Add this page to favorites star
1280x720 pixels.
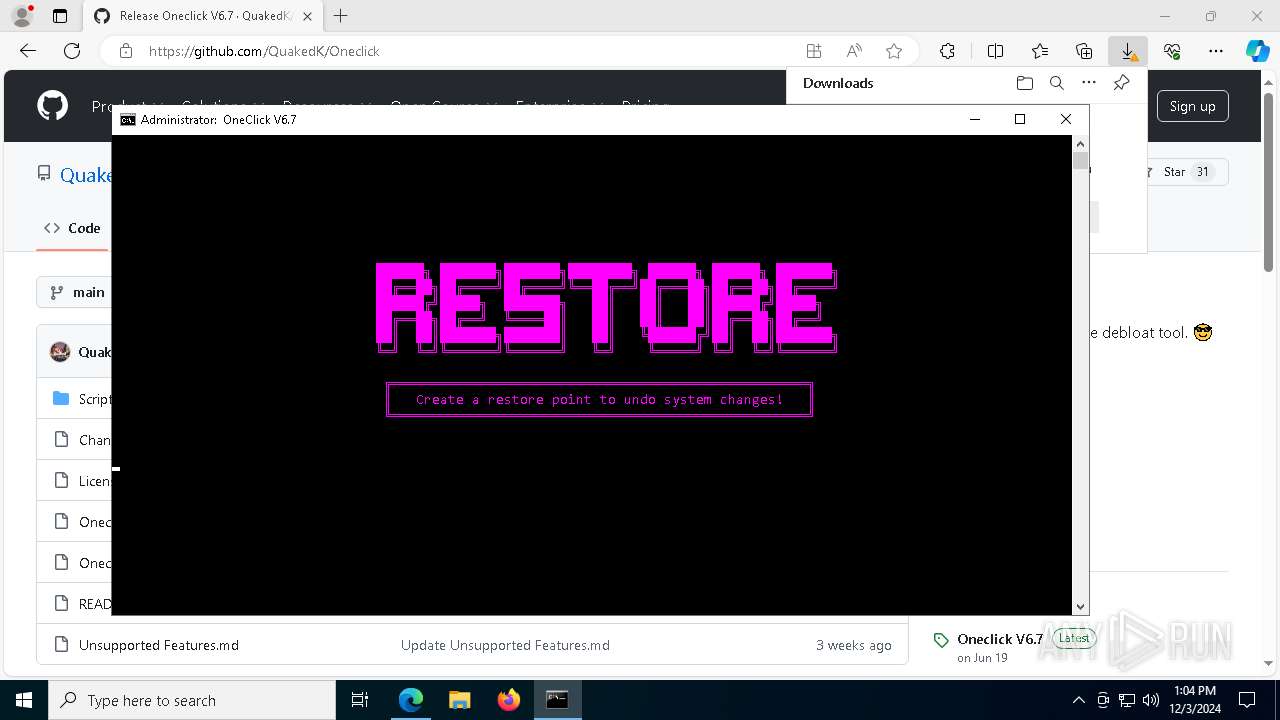click(894, 51)
